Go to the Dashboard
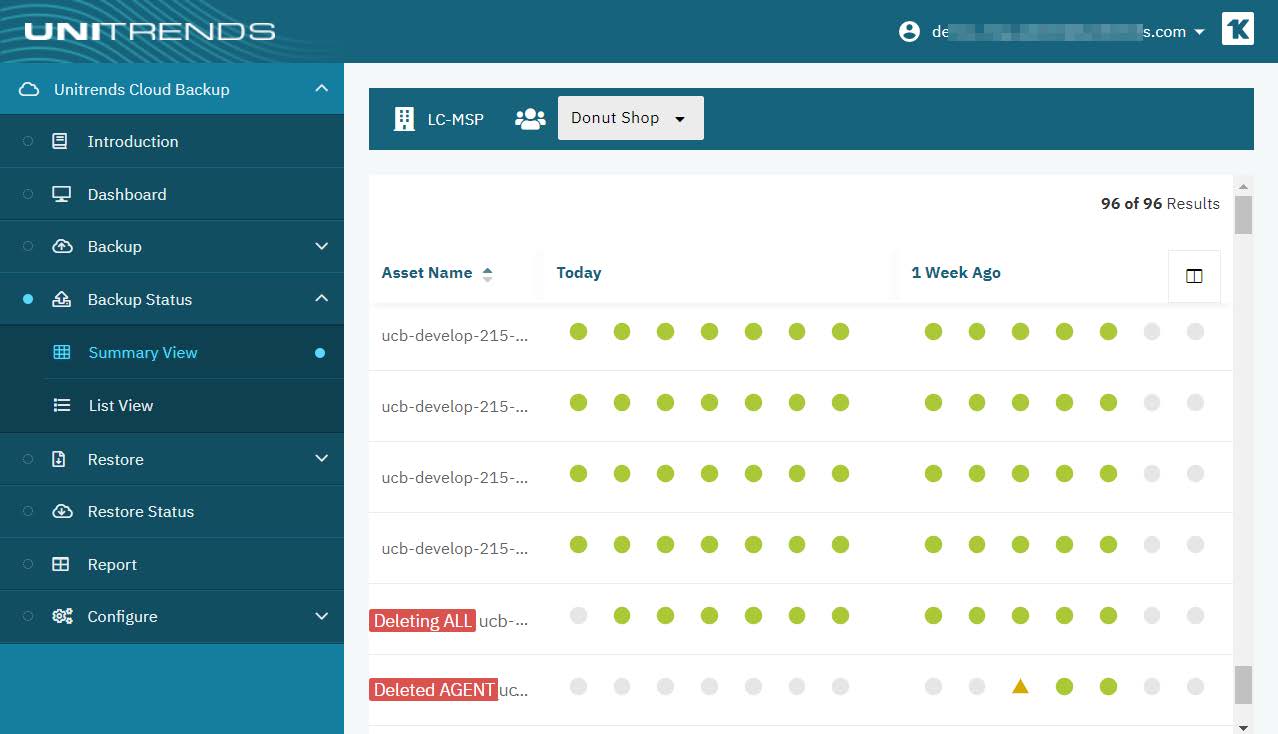Viewport: 1278px width, 734px height. (x=127, y=194)
